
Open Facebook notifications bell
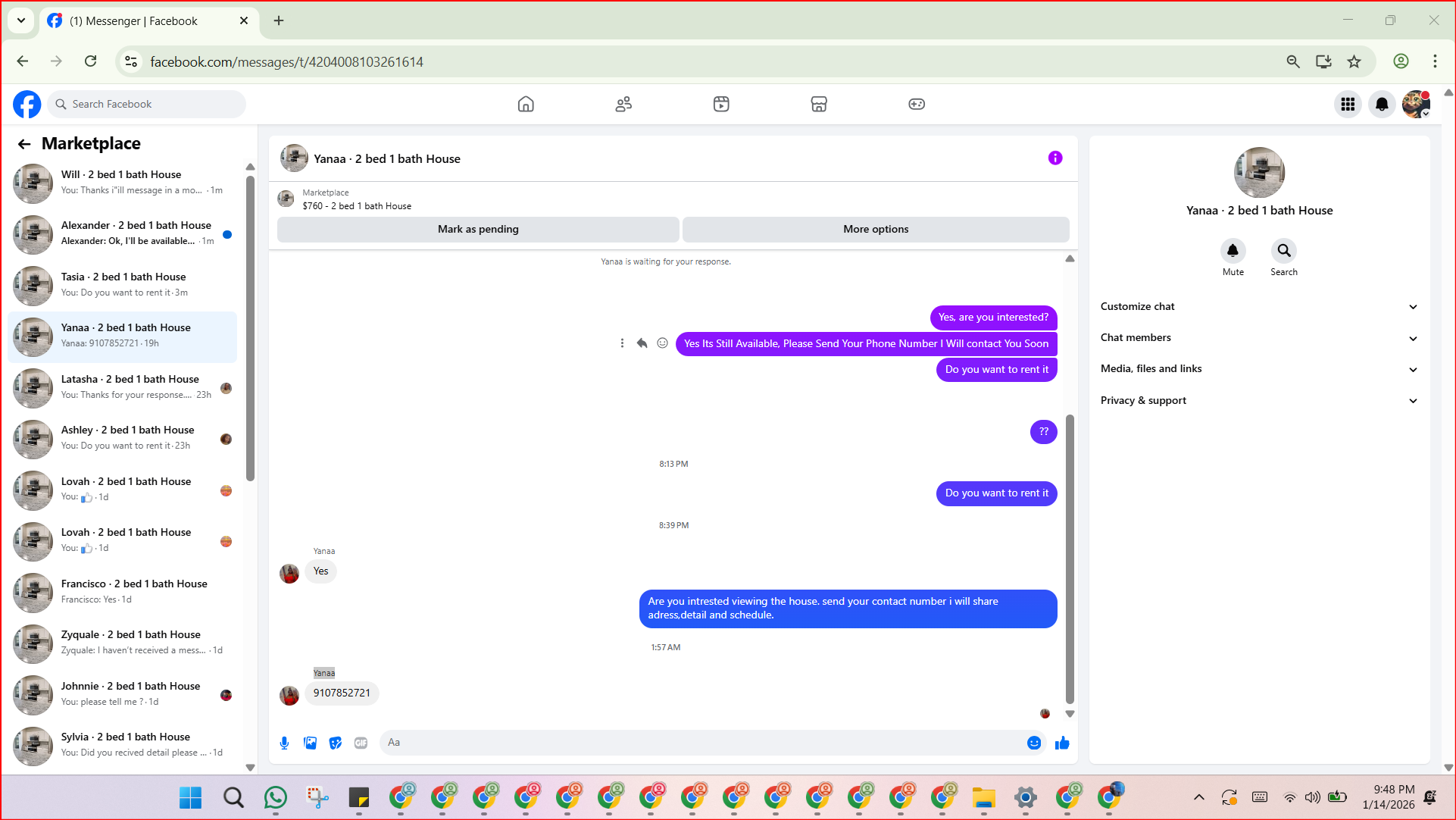1381,104
